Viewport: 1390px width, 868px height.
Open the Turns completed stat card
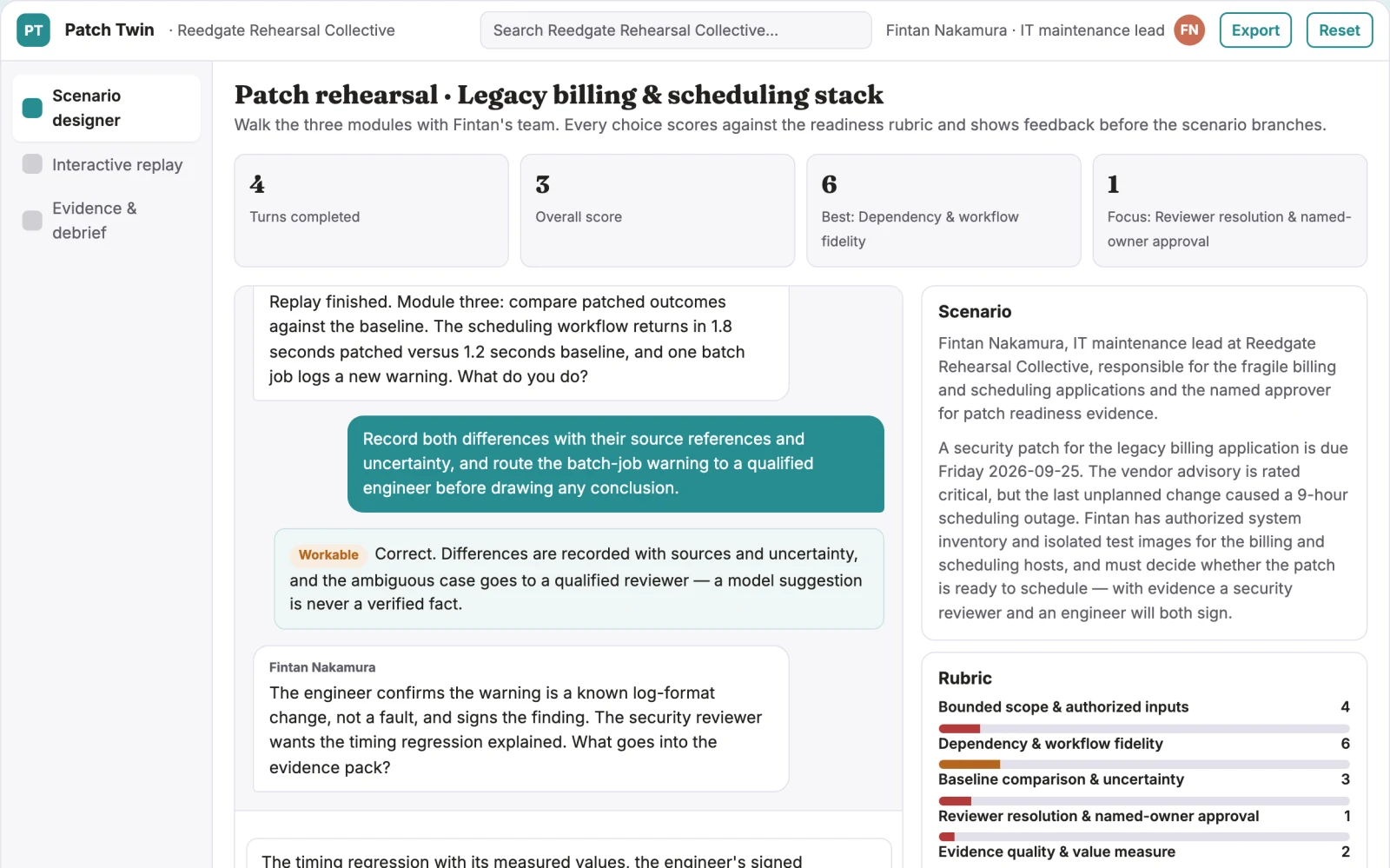[371, 210]
